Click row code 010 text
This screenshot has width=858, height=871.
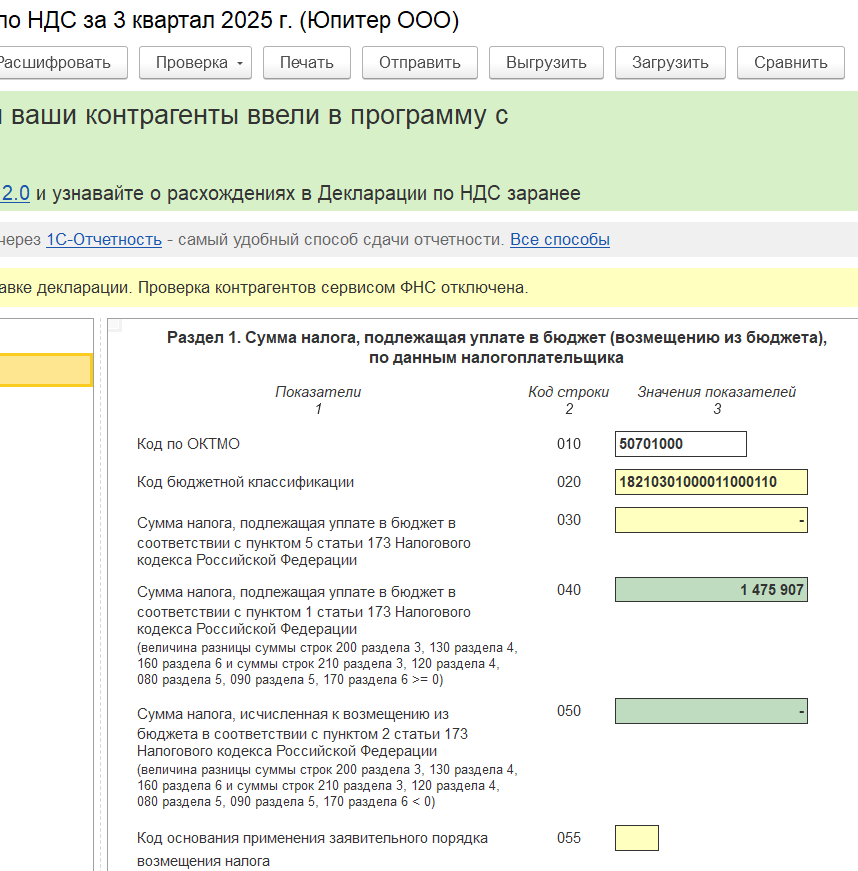569,444
